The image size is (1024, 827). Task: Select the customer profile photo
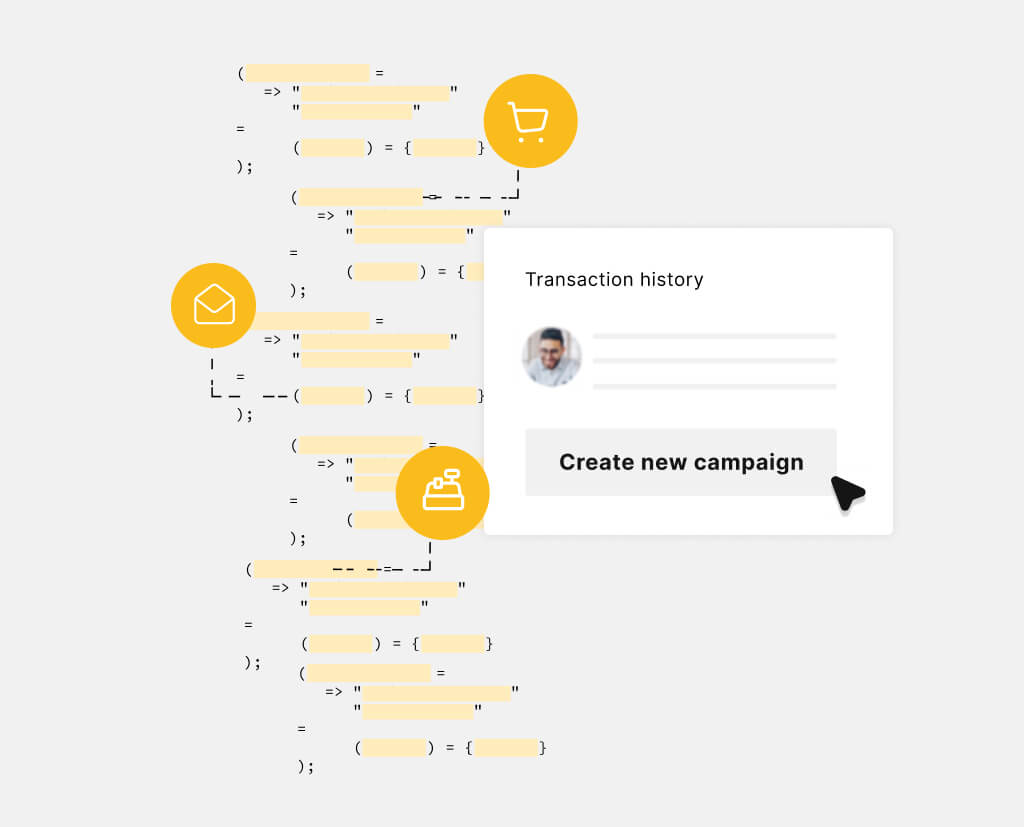tap(552, 357)
